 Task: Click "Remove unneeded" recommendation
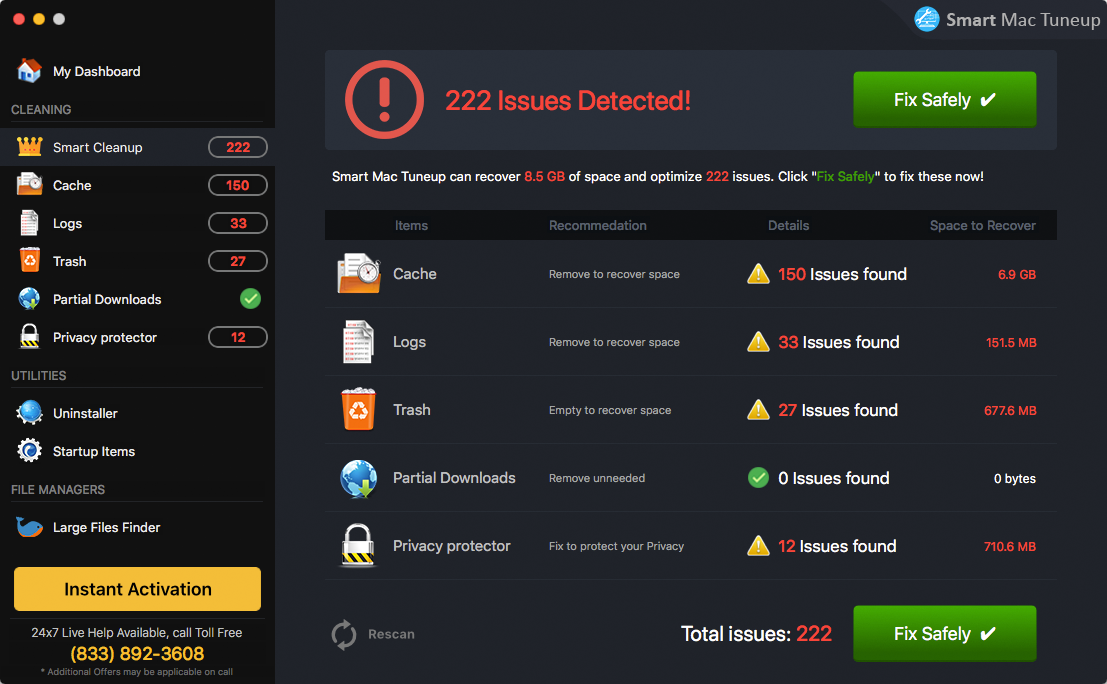click(x=597, y=478)
